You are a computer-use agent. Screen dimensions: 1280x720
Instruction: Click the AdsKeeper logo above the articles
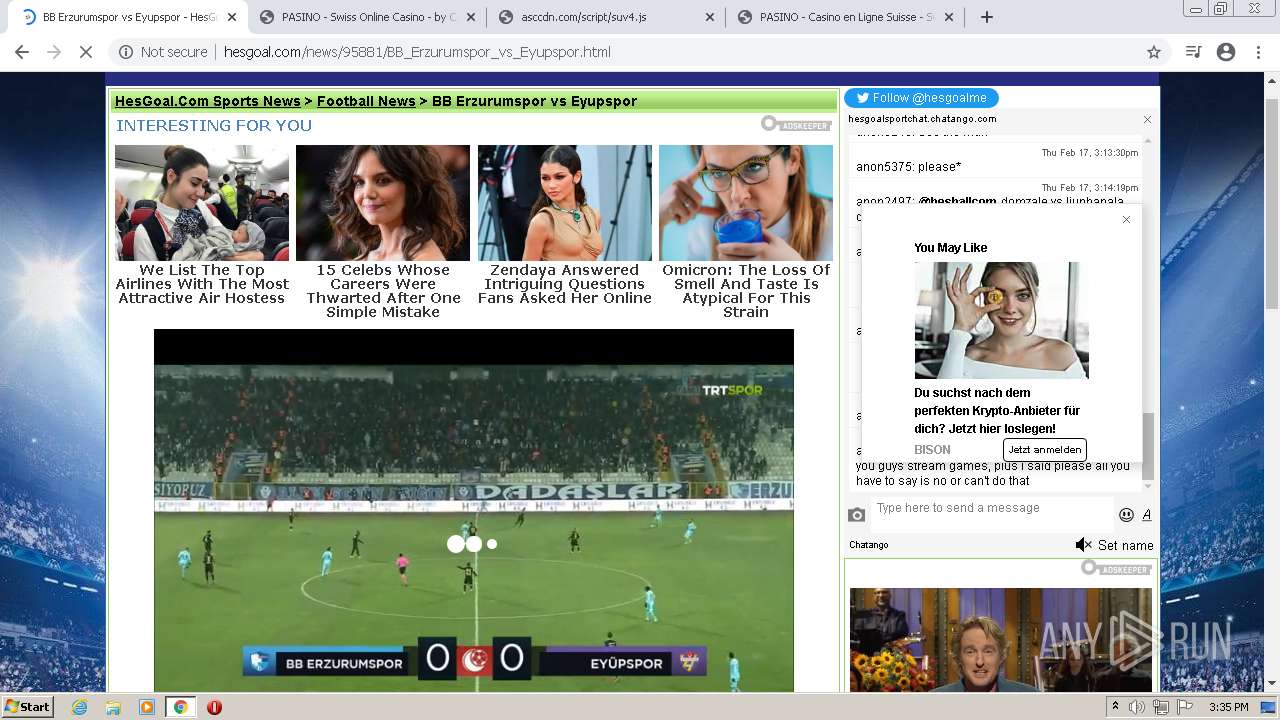click(796, 124)
